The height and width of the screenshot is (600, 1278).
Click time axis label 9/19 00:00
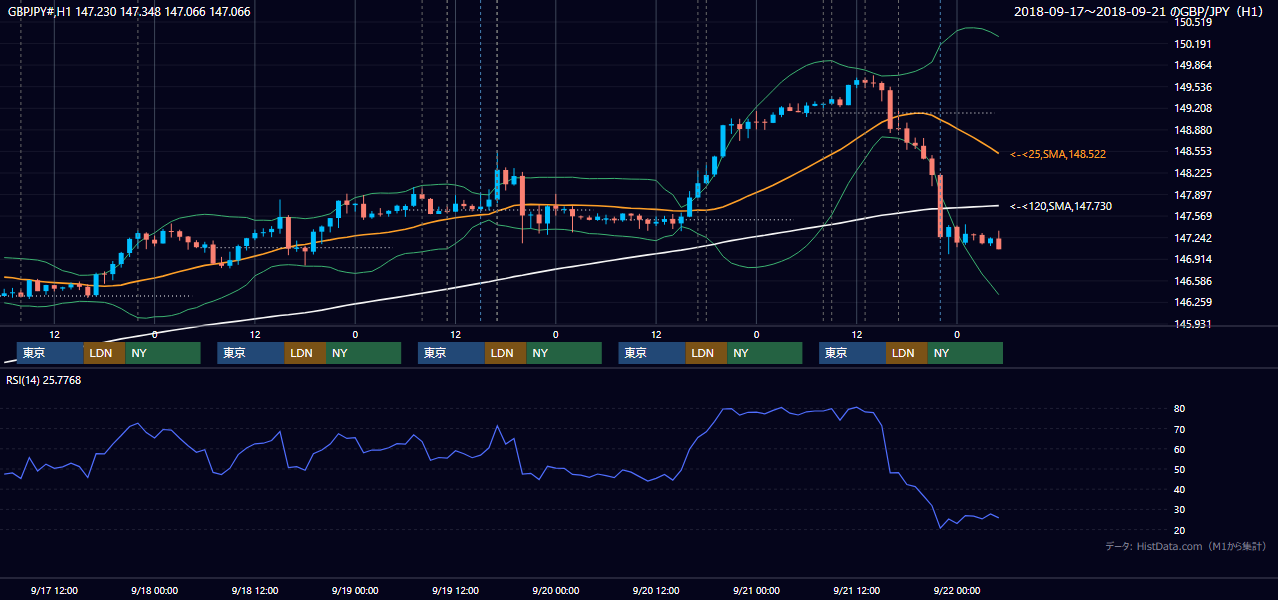click(x=354, y=591)
